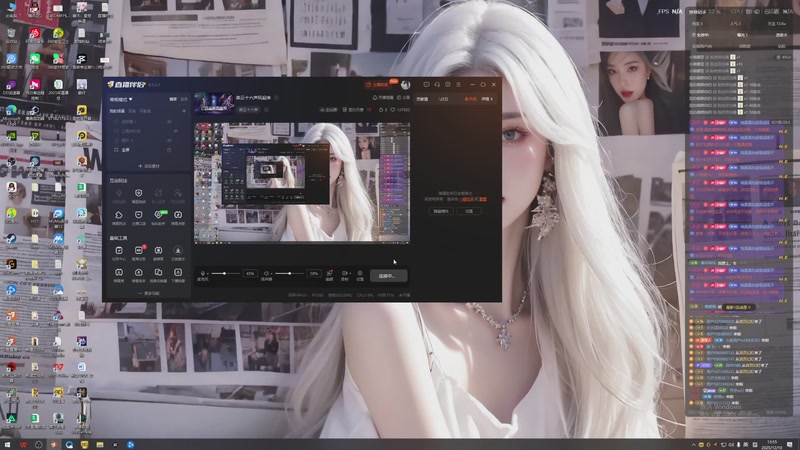This screenshot has height=450, width=800.
Task: Click the stream cover thumbnail
Action: 213,103
